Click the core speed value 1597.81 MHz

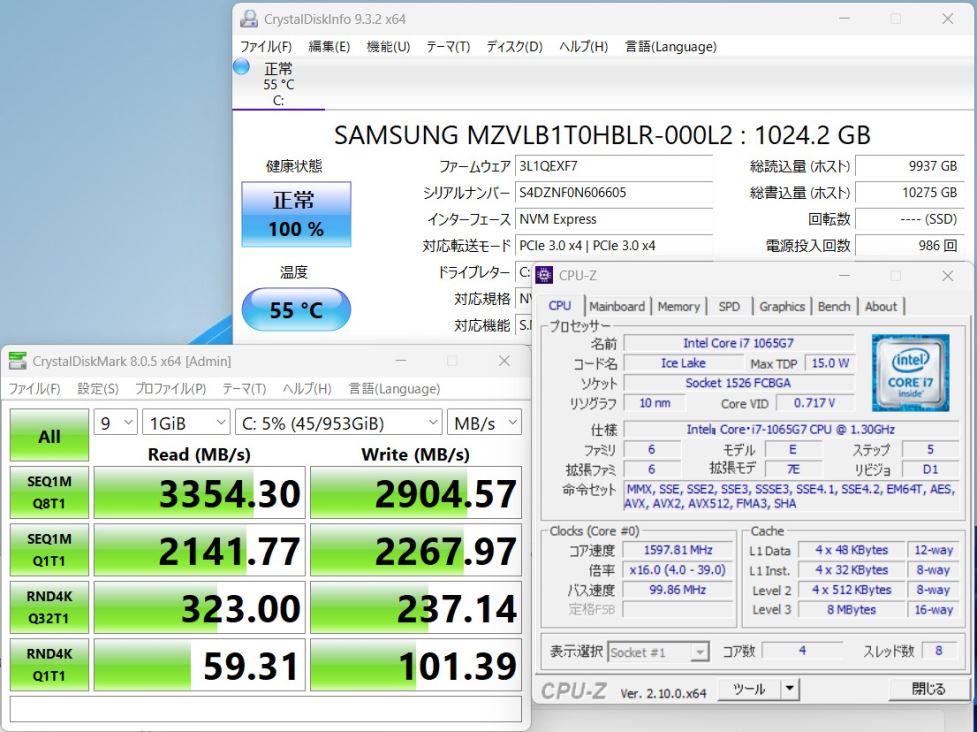tap(678, 550)
